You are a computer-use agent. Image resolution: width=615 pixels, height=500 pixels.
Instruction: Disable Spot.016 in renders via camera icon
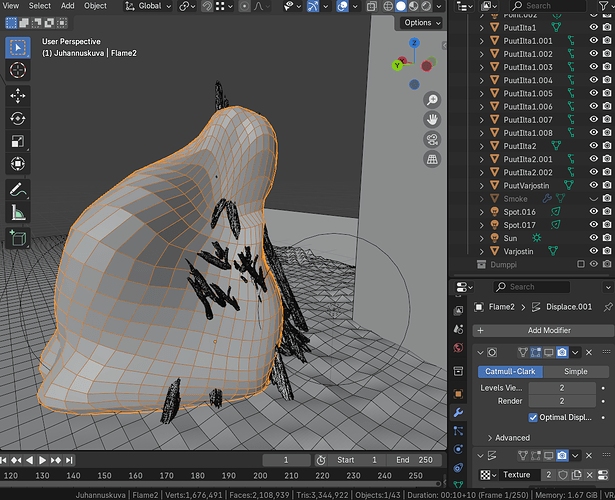point(607,212)
